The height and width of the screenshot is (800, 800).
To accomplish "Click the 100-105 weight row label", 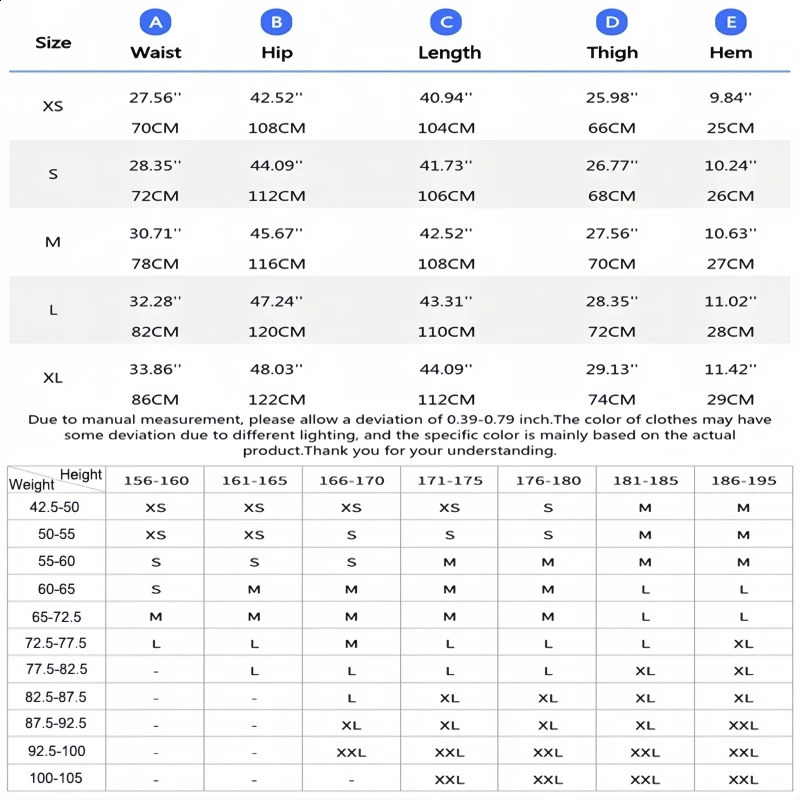I will (x=56, y=778).
